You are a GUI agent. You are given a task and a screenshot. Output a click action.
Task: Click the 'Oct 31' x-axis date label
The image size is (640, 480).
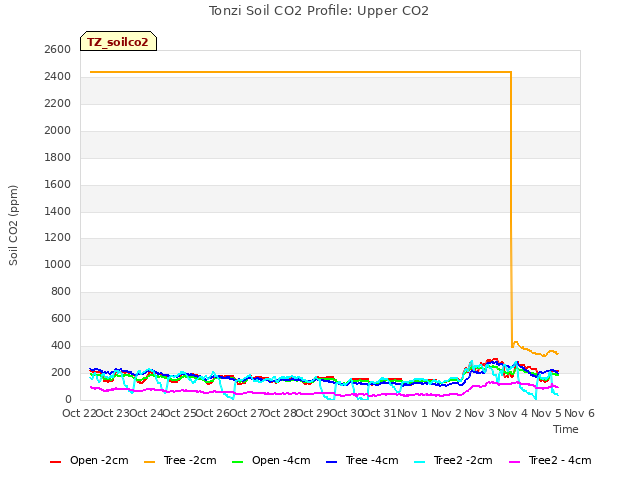coord(380,413)
